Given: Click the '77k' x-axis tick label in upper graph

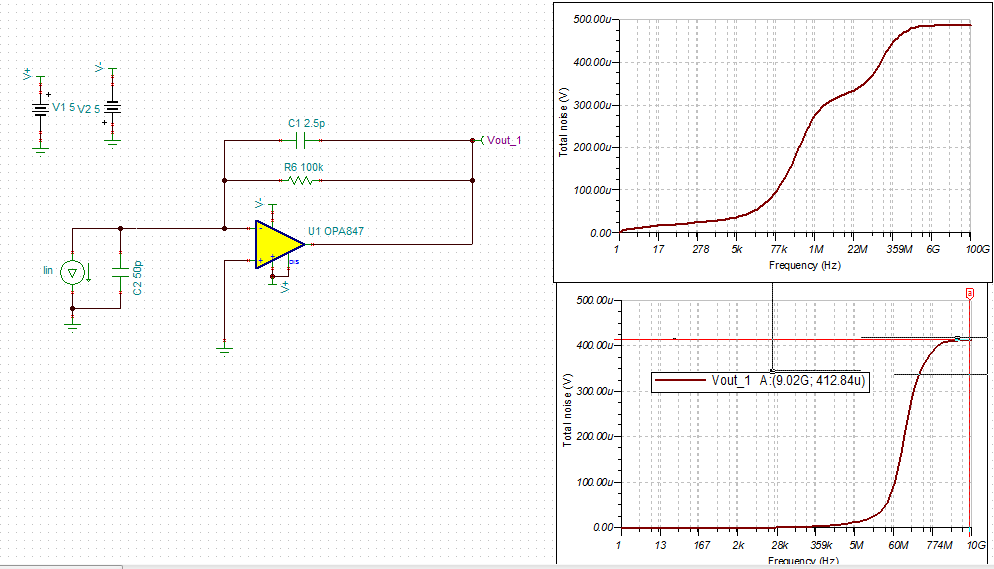Looking at the screenshot, I should click(778, 249).
